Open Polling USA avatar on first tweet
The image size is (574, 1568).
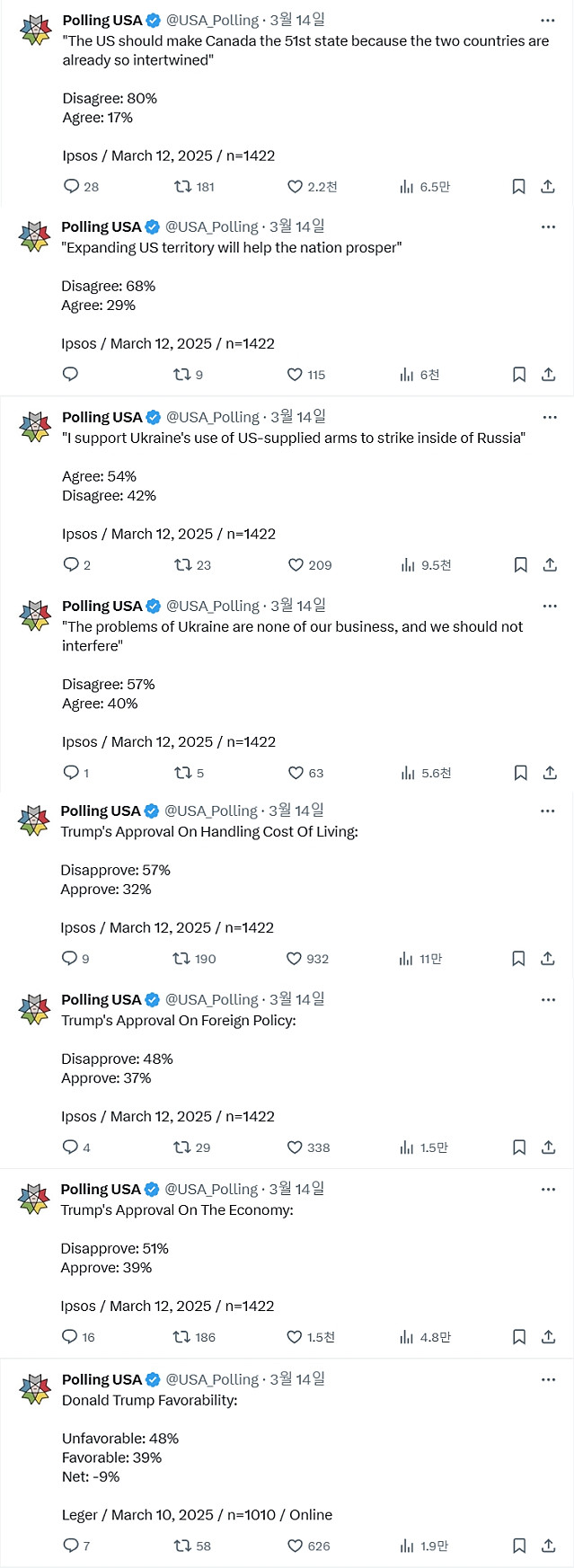click(x=36, y=31)
